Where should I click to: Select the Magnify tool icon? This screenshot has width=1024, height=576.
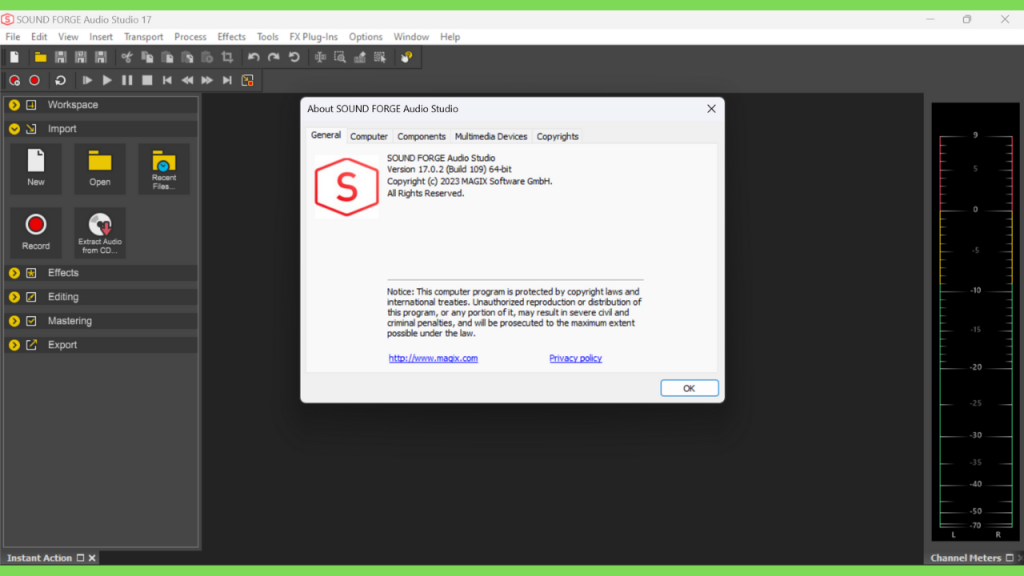pyautogui.click(x=340, y=57)
